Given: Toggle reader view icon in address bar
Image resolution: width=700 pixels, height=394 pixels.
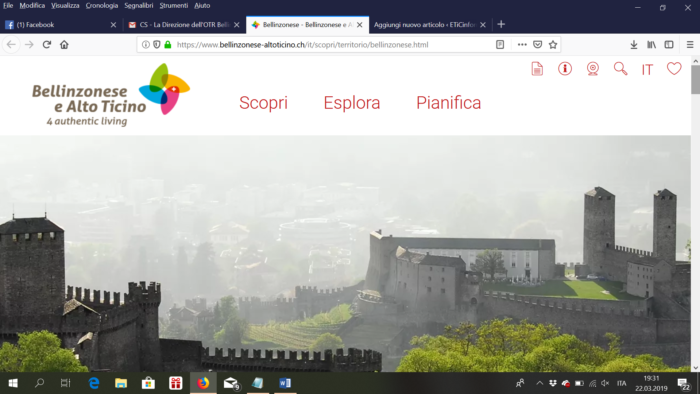Looking at the screenshot, I should click(x=500, y=45).
